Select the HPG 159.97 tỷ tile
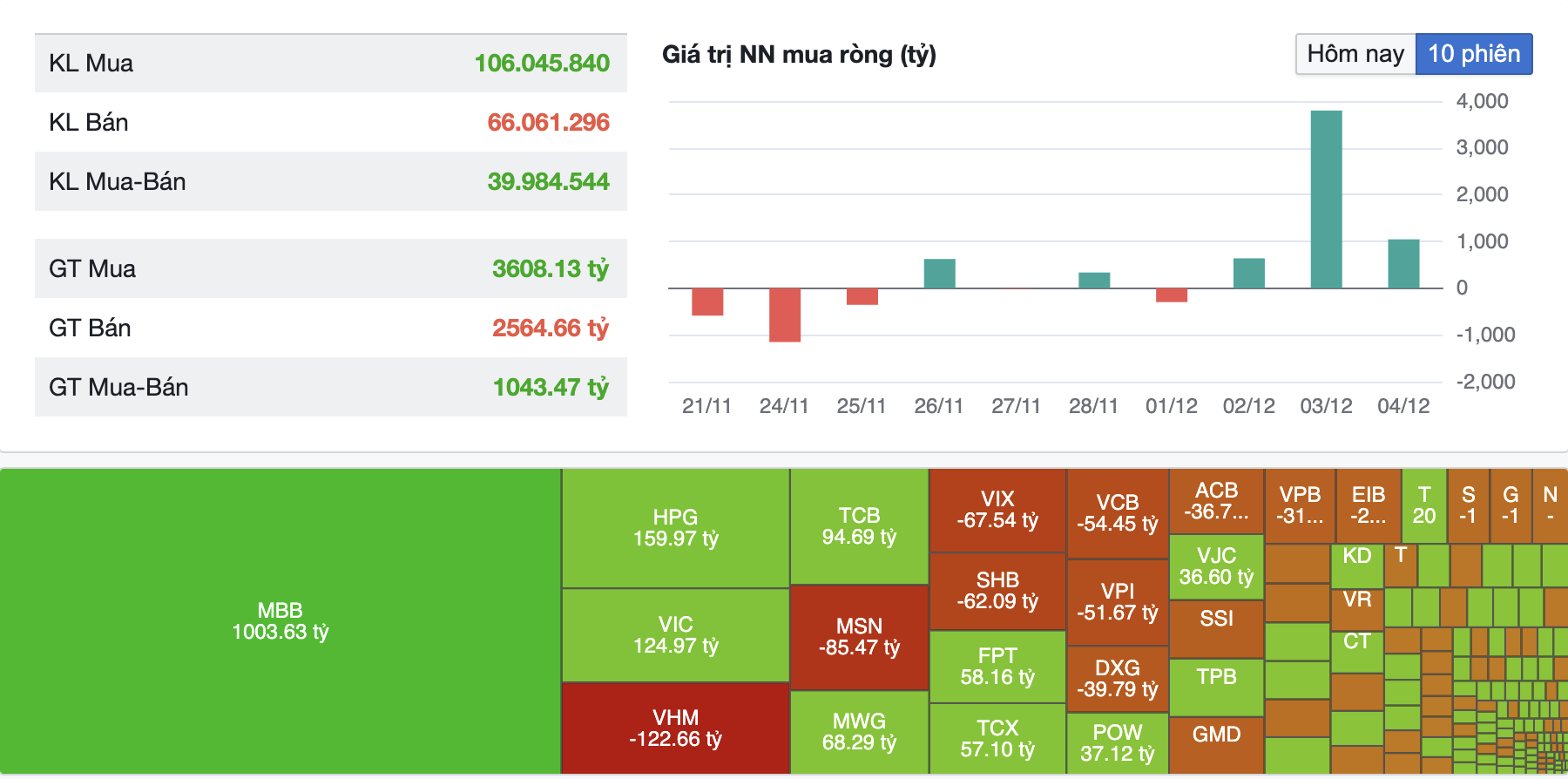 click(x=675, y=528)
